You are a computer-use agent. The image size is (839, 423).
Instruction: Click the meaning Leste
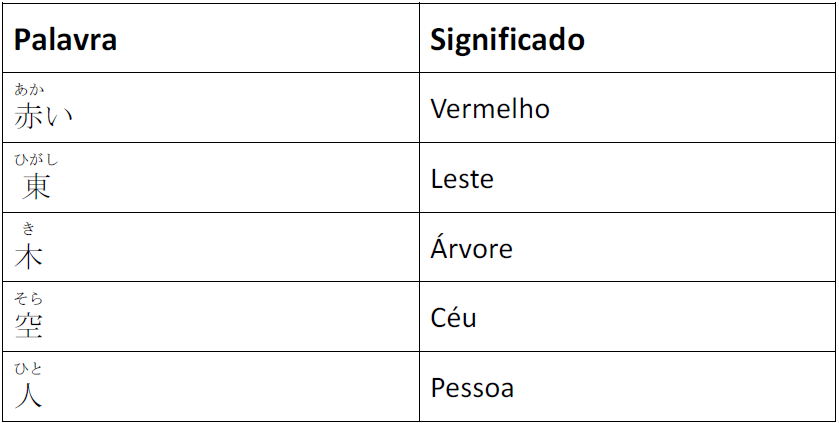tap(462, 179)
